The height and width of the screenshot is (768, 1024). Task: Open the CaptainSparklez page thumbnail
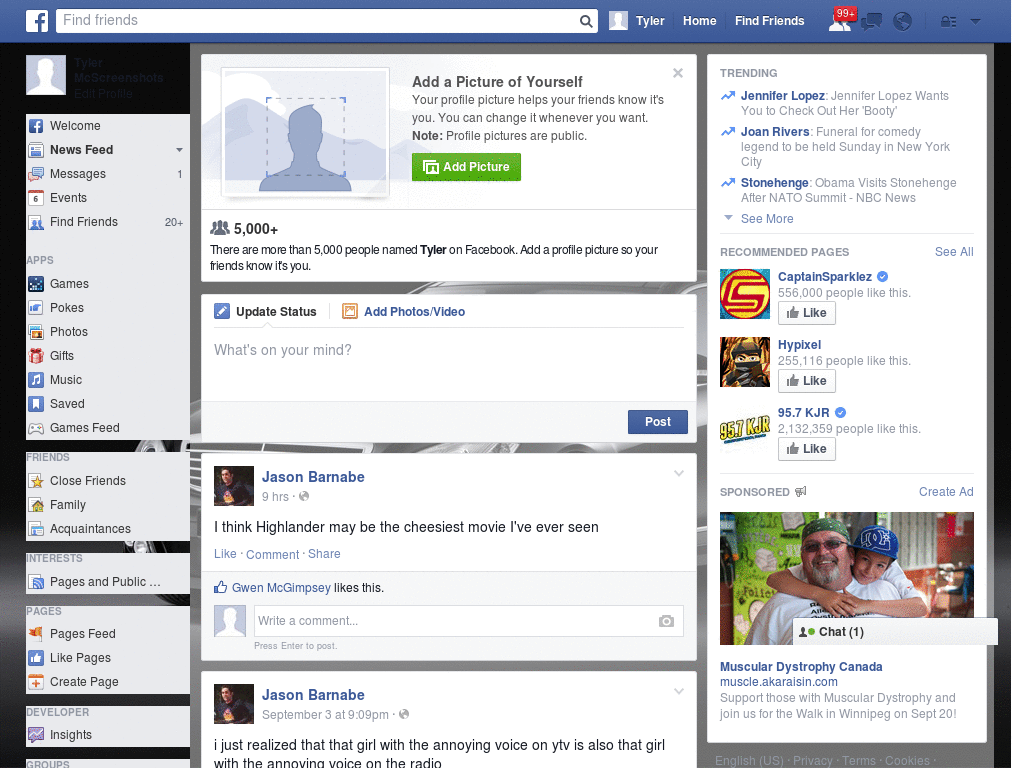click(x=745, y=294)
